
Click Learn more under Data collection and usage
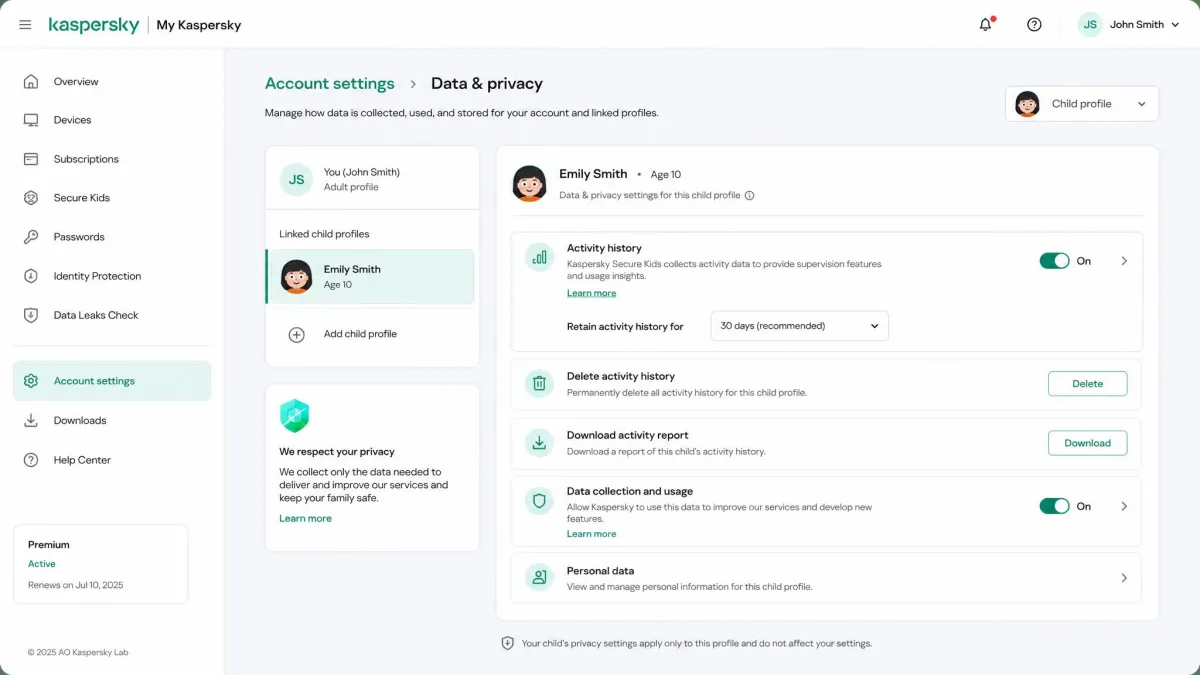tap(591, 534)
